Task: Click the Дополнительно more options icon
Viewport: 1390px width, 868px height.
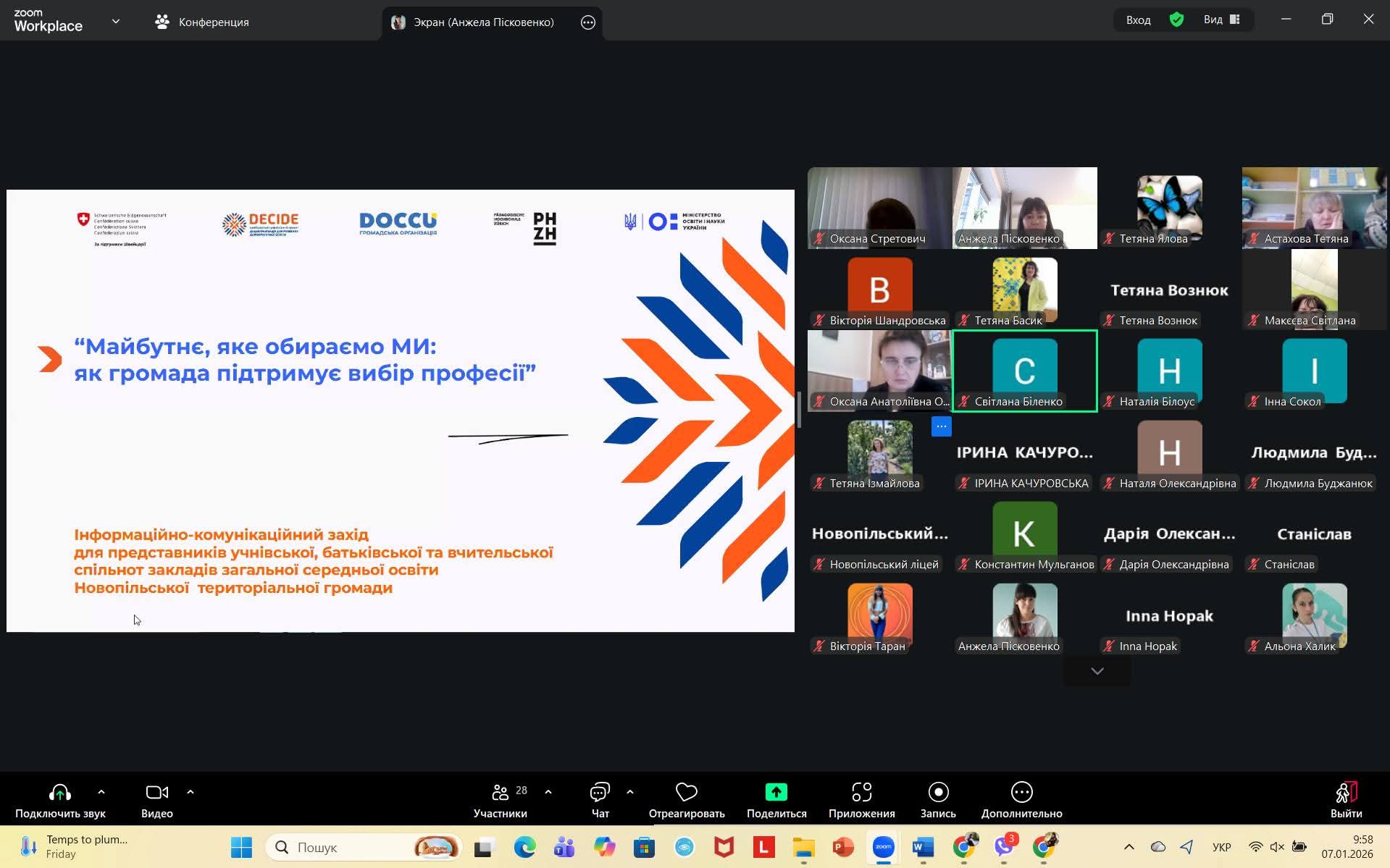Action: tap(1021, 792)
